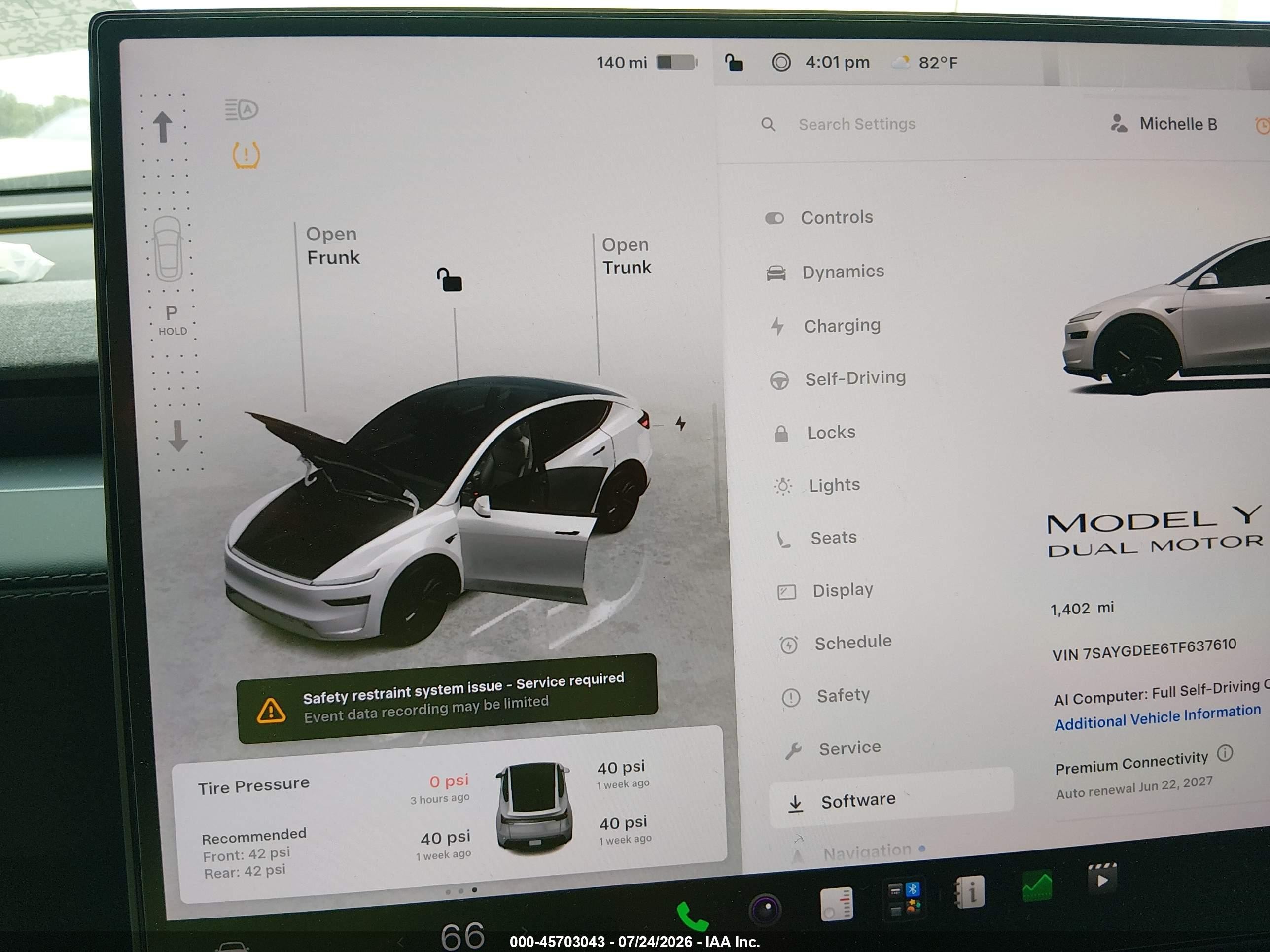Tap the search magnifier icon
Image resolution: width=1270 pixels, height=952 pixels.
point(768,124)
